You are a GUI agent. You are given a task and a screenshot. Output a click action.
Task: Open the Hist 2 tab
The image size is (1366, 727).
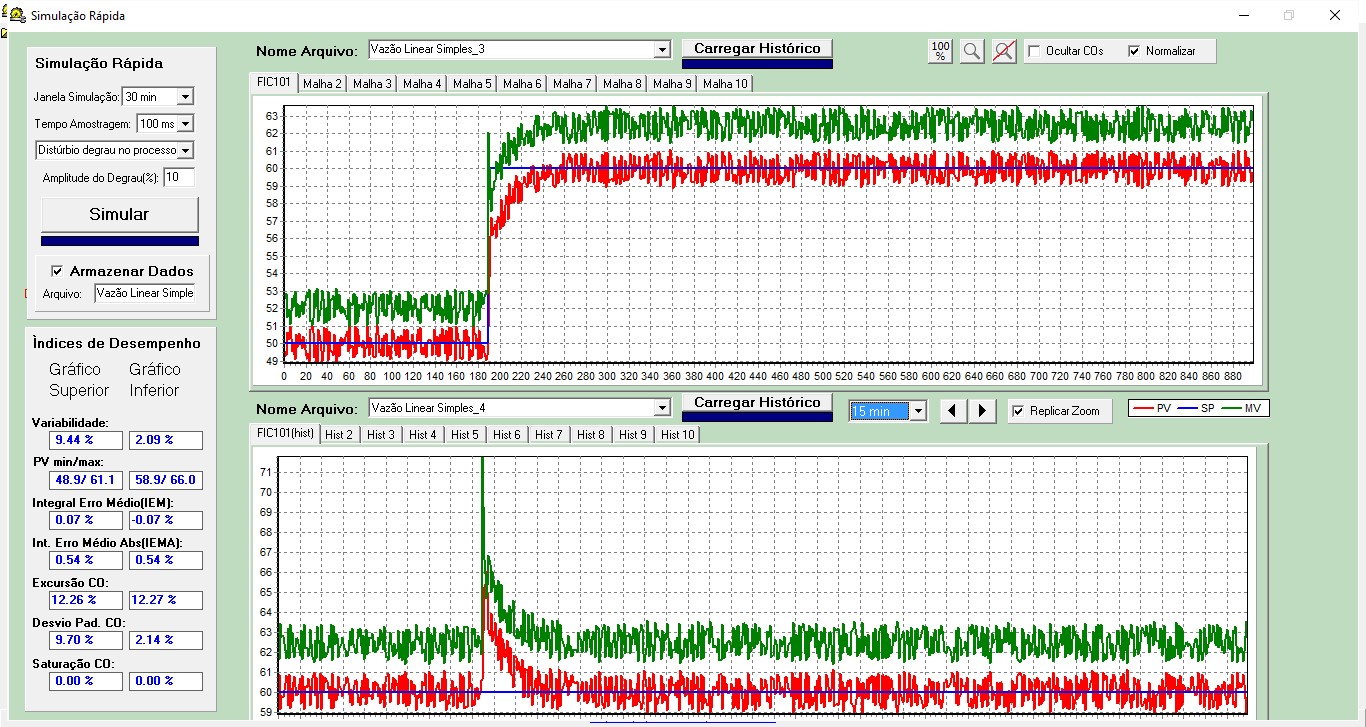(339, 434)
